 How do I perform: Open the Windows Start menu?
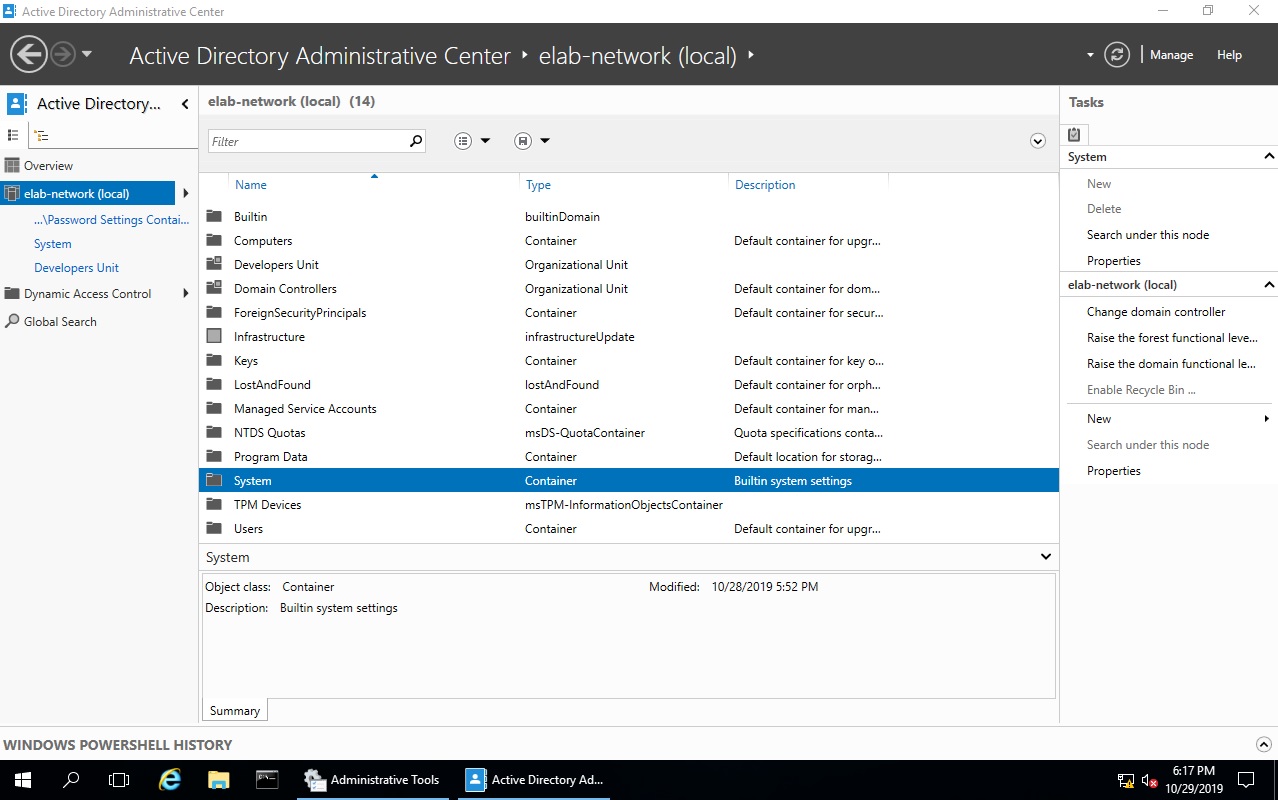pos(22,780)
